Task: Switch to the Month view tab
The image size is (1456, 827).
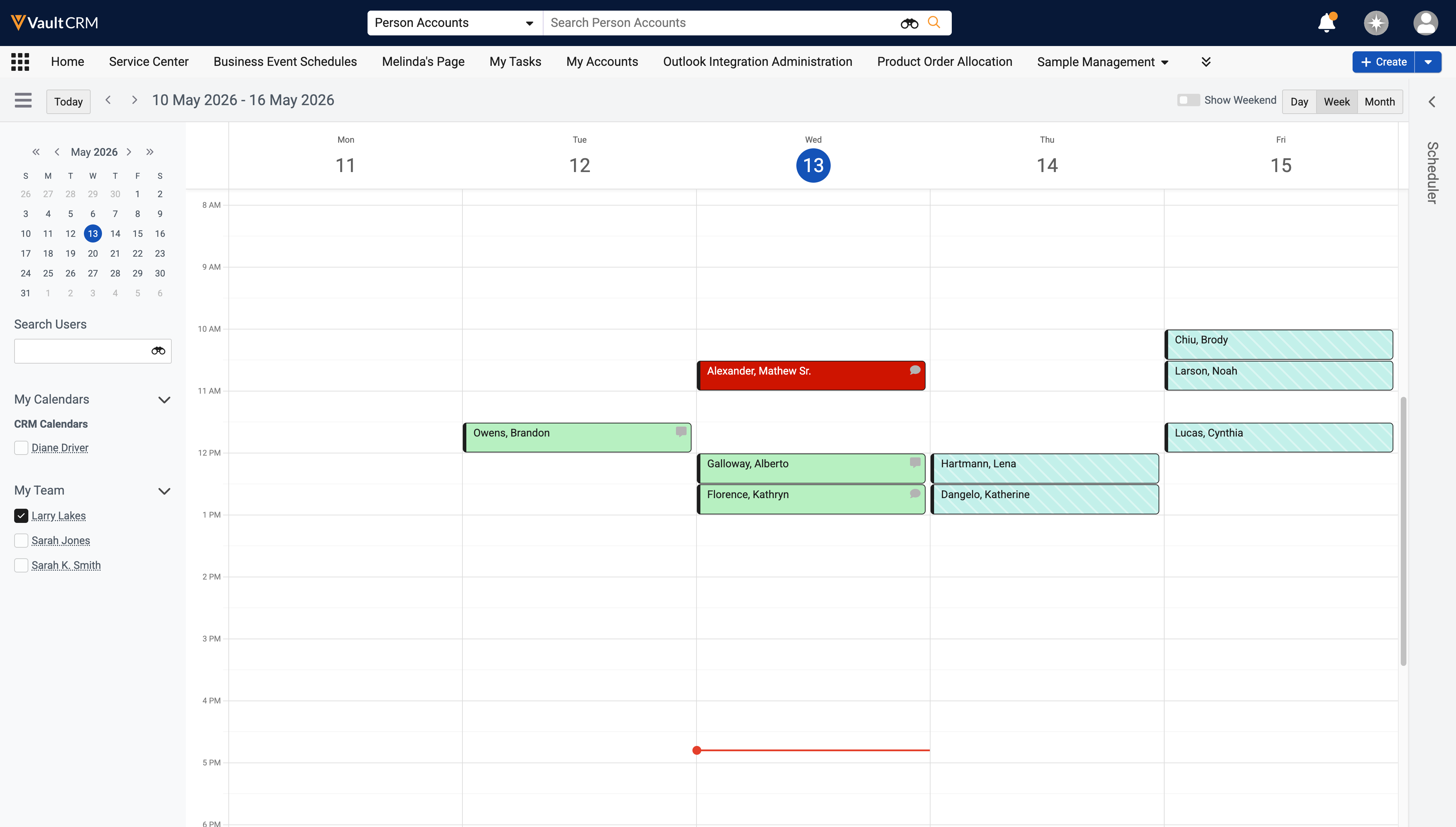Action: 1379,102
